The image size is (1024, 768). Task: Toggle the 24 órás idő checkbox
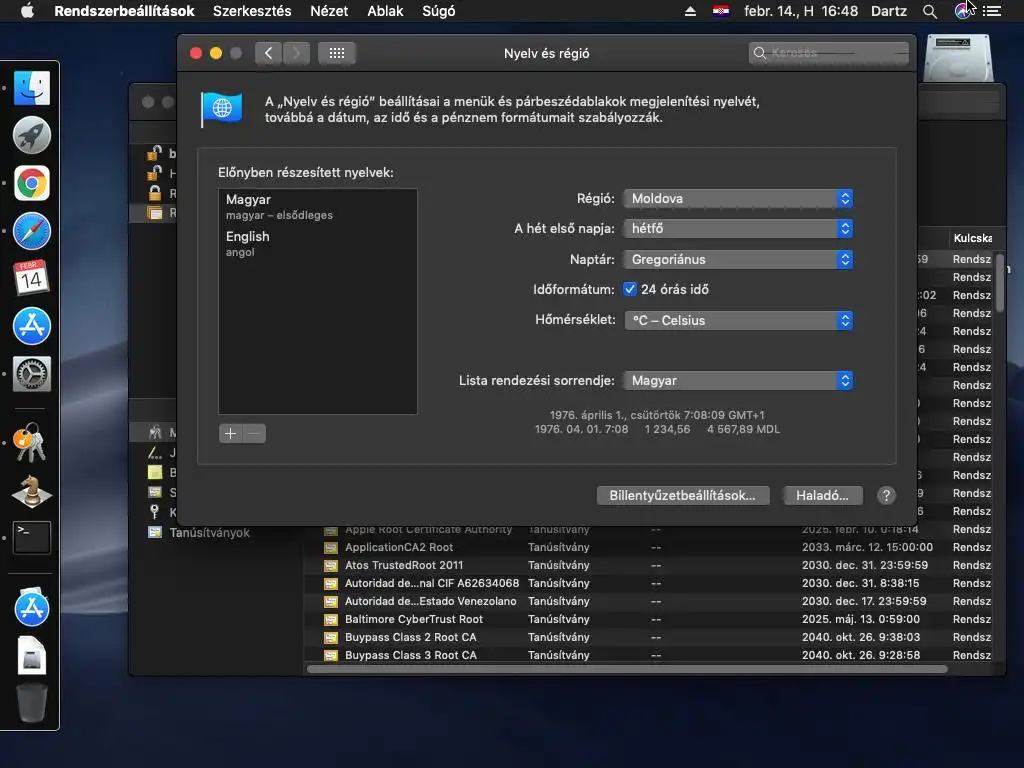[x=630, y=289]
